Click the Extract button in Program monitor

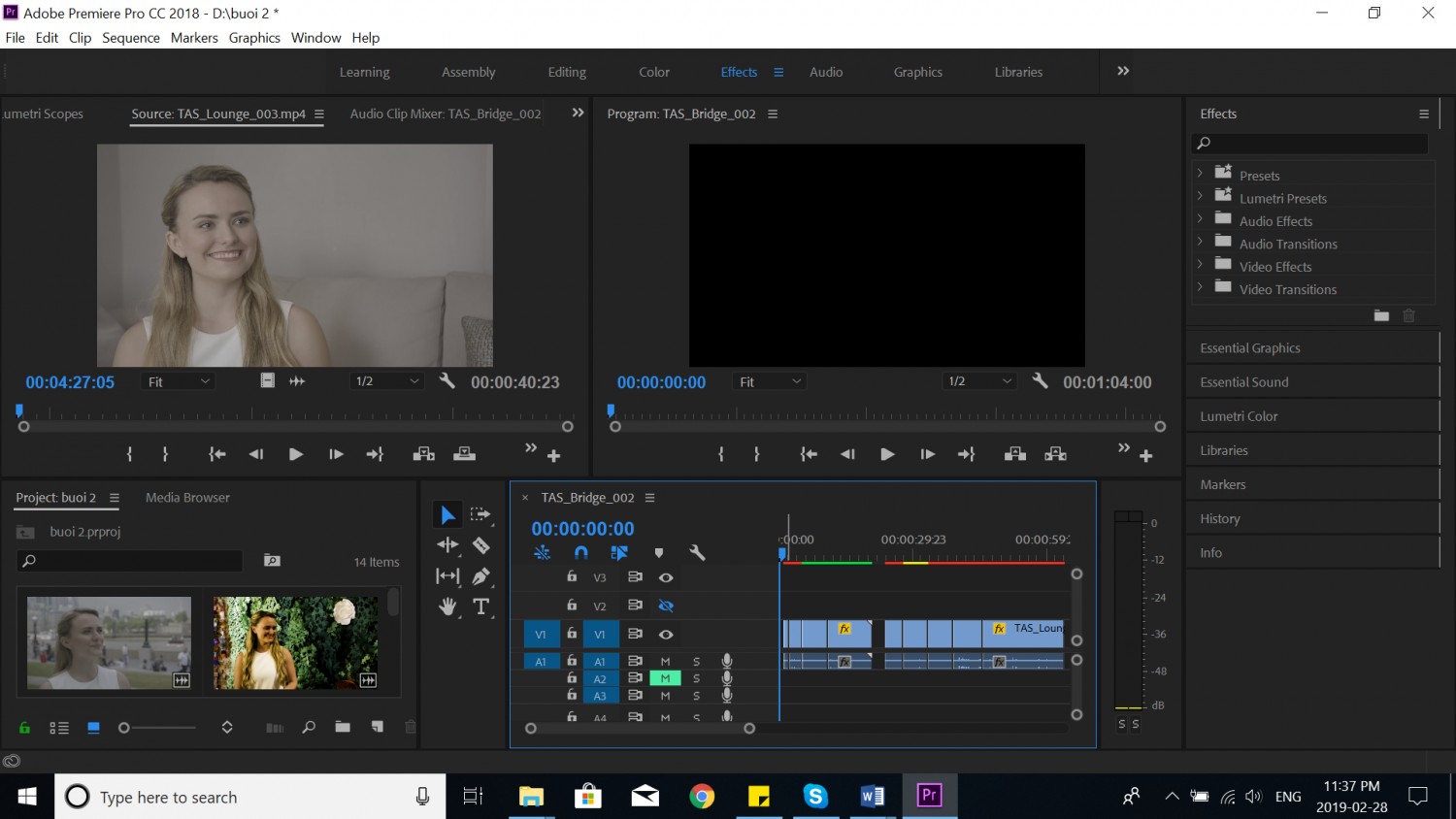[1056, 454]
